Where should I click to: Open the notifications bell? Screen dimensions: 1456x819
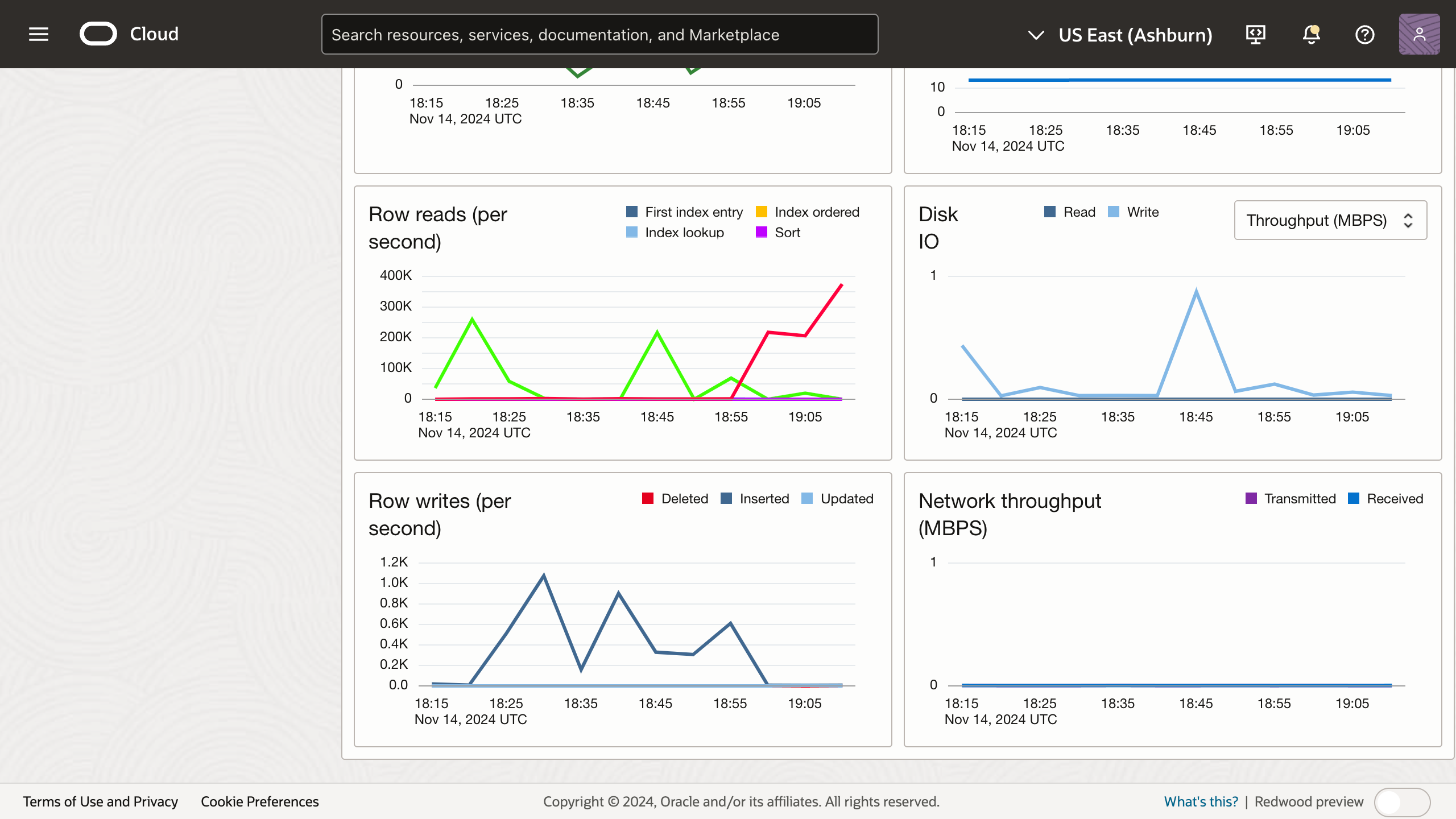pos(1310,34)
